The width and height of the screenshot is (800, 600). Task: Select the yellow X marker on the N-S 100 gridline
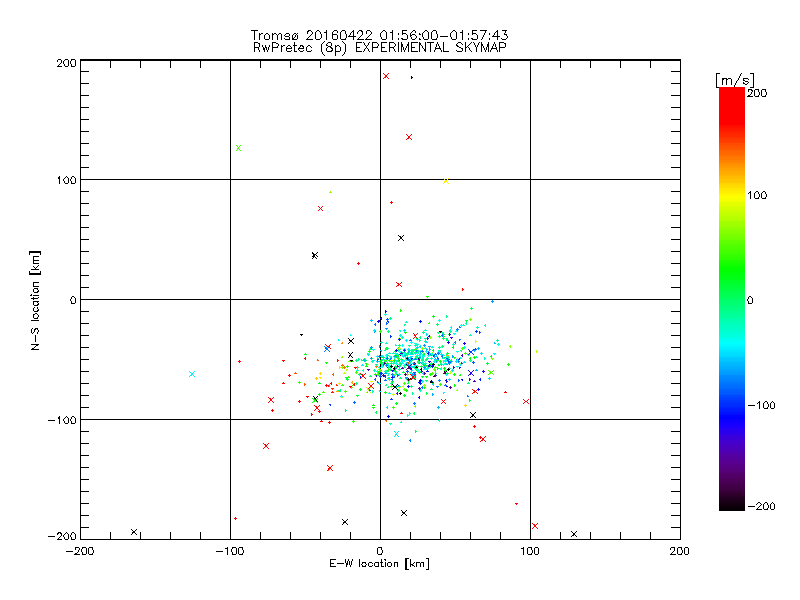click(x=446, y=181)
